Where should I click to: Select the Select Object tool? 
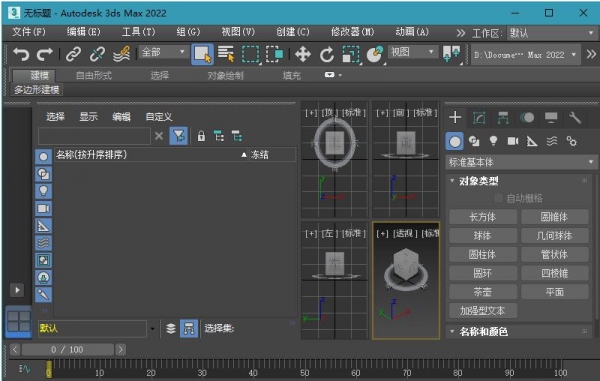[x=202, y=54]
